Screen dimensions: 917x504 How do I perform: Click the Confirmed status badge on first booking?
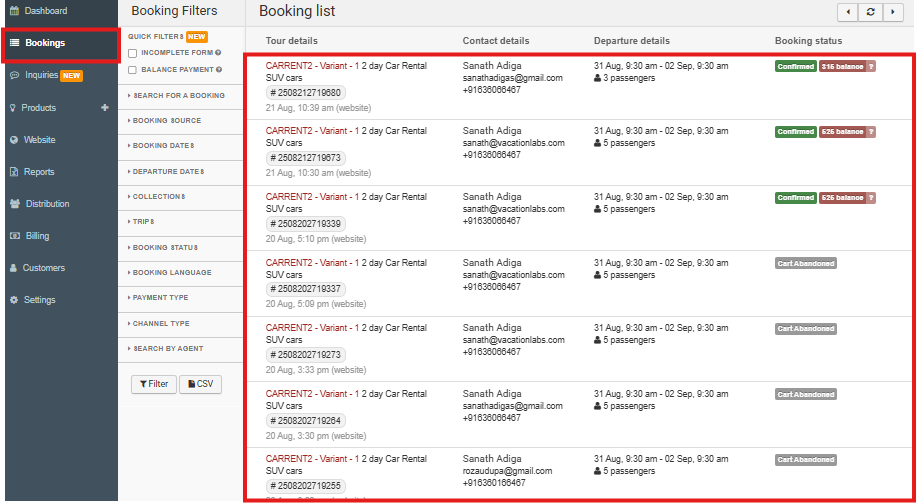[796, 66]
